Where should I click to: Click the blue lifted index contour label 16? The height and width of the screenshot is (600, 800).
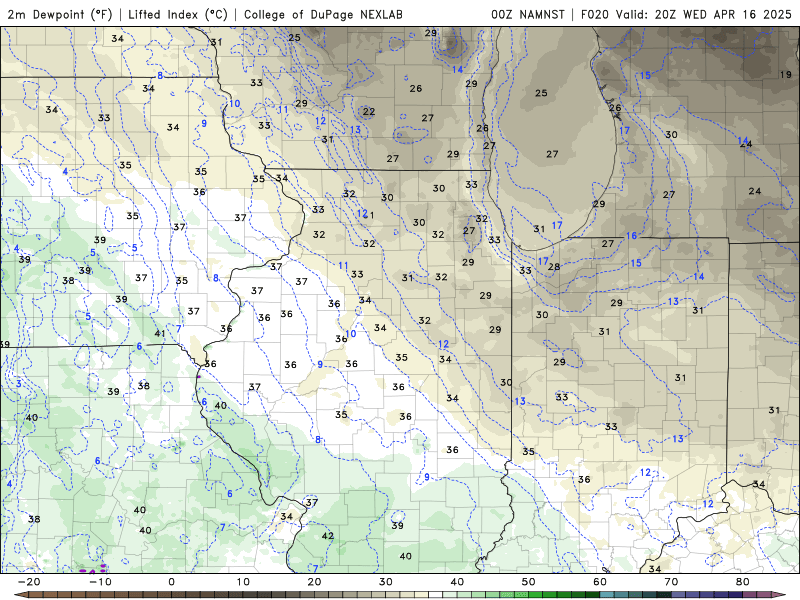click(632, 236)
